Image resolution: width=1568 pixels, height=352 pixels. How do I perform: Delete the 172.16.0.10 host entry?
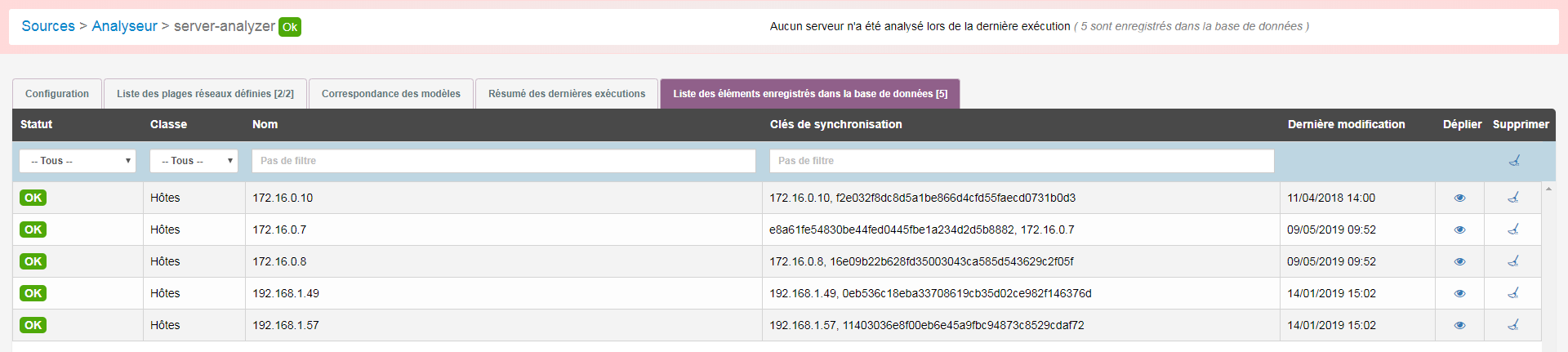[1513, 198]
